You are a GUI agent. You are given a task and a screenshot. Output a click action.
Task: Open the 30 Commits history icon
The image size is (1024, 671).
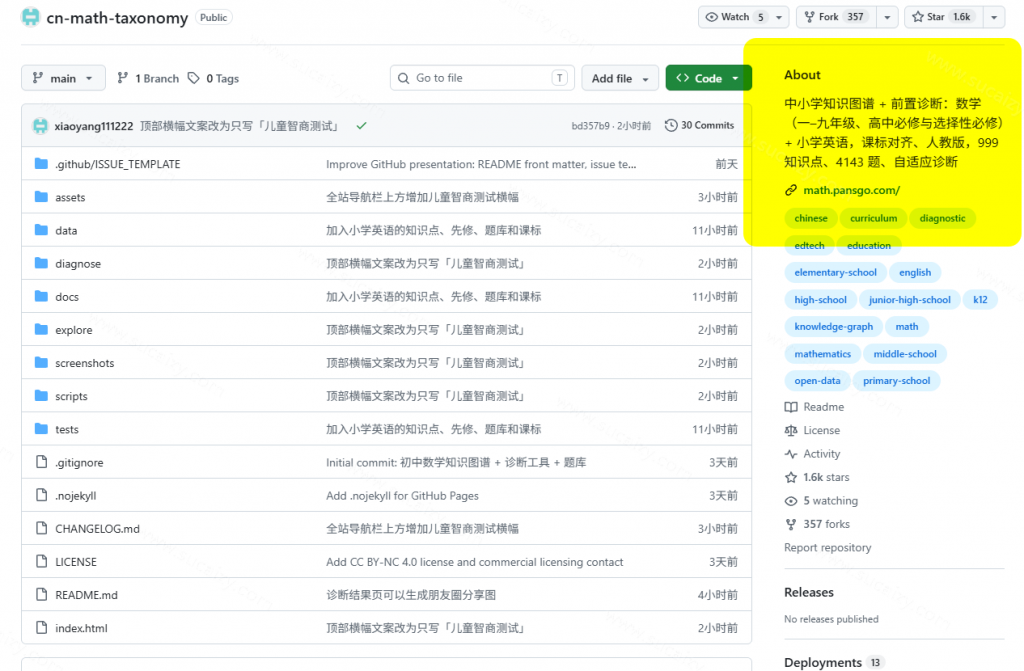point(671,125)
